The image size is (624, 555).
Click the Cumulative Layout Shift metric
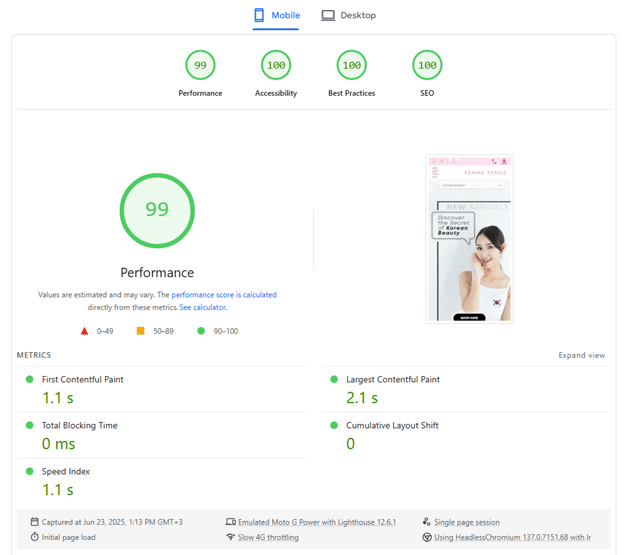click(x=392, y=426)
